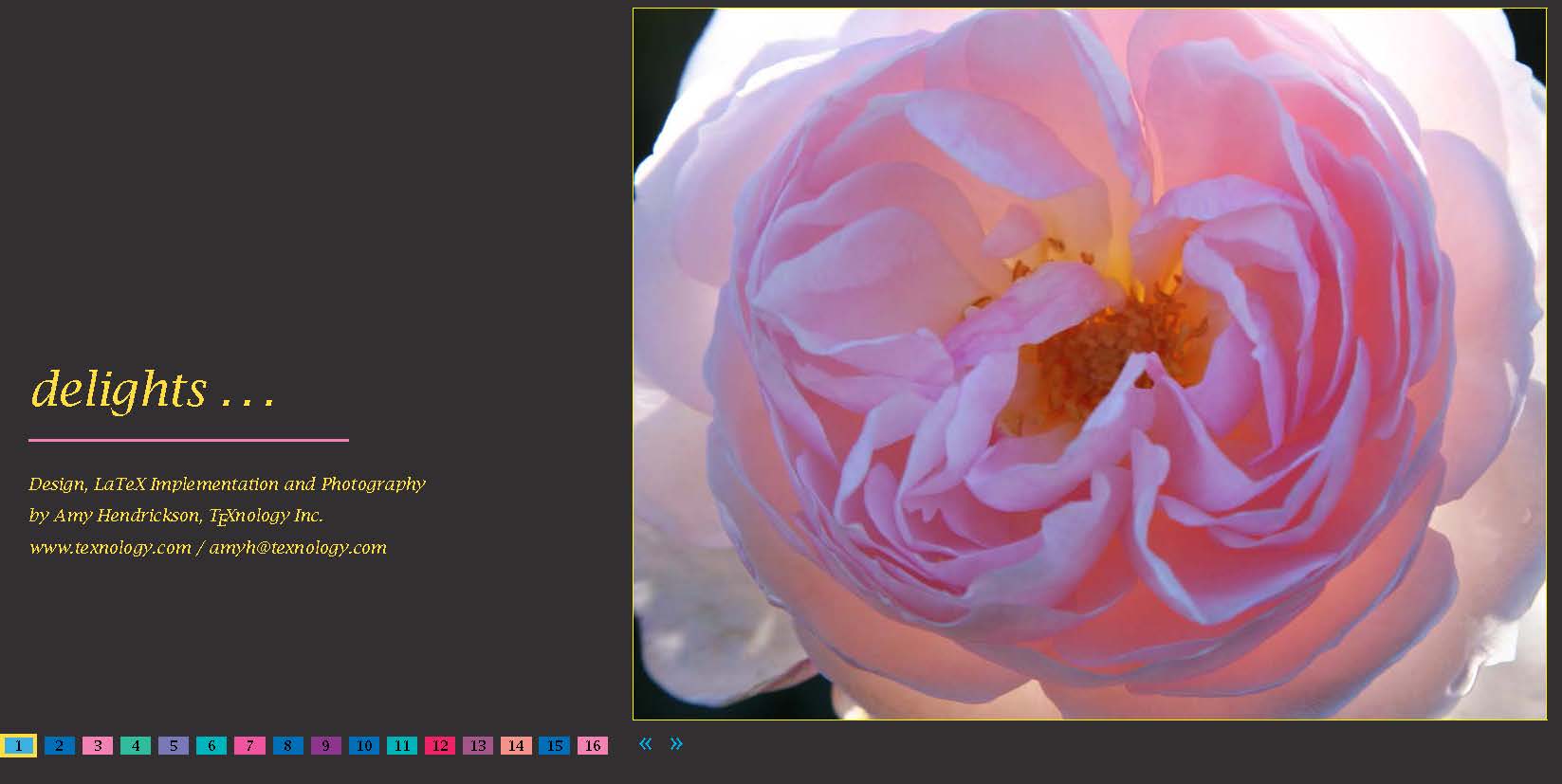Navigate to page 5
Image resolution: width=1562 pixels, height=784 pixels.
174,746
